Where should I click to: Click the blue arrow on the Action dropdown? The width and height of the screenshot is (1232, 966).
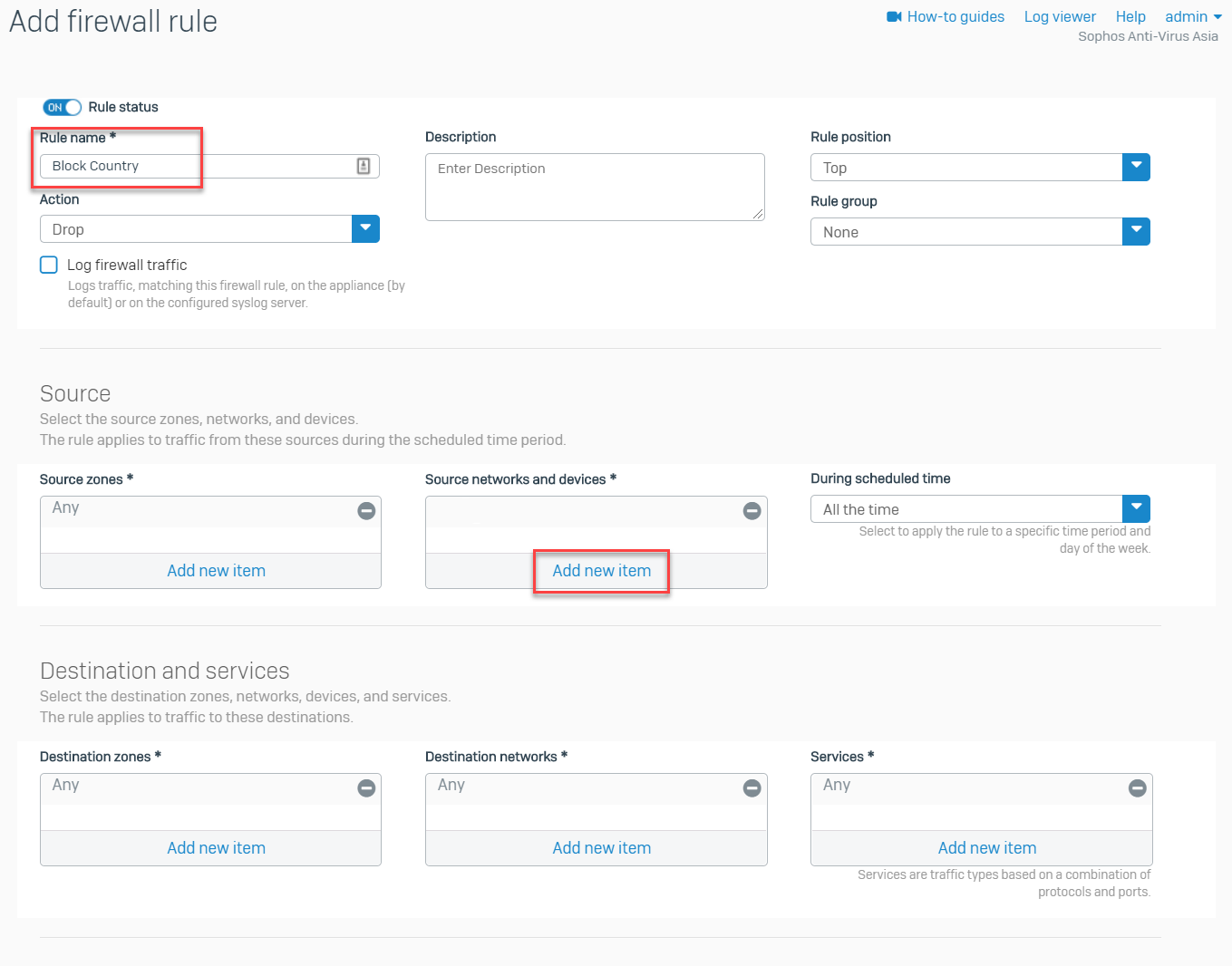pos(365,228)
